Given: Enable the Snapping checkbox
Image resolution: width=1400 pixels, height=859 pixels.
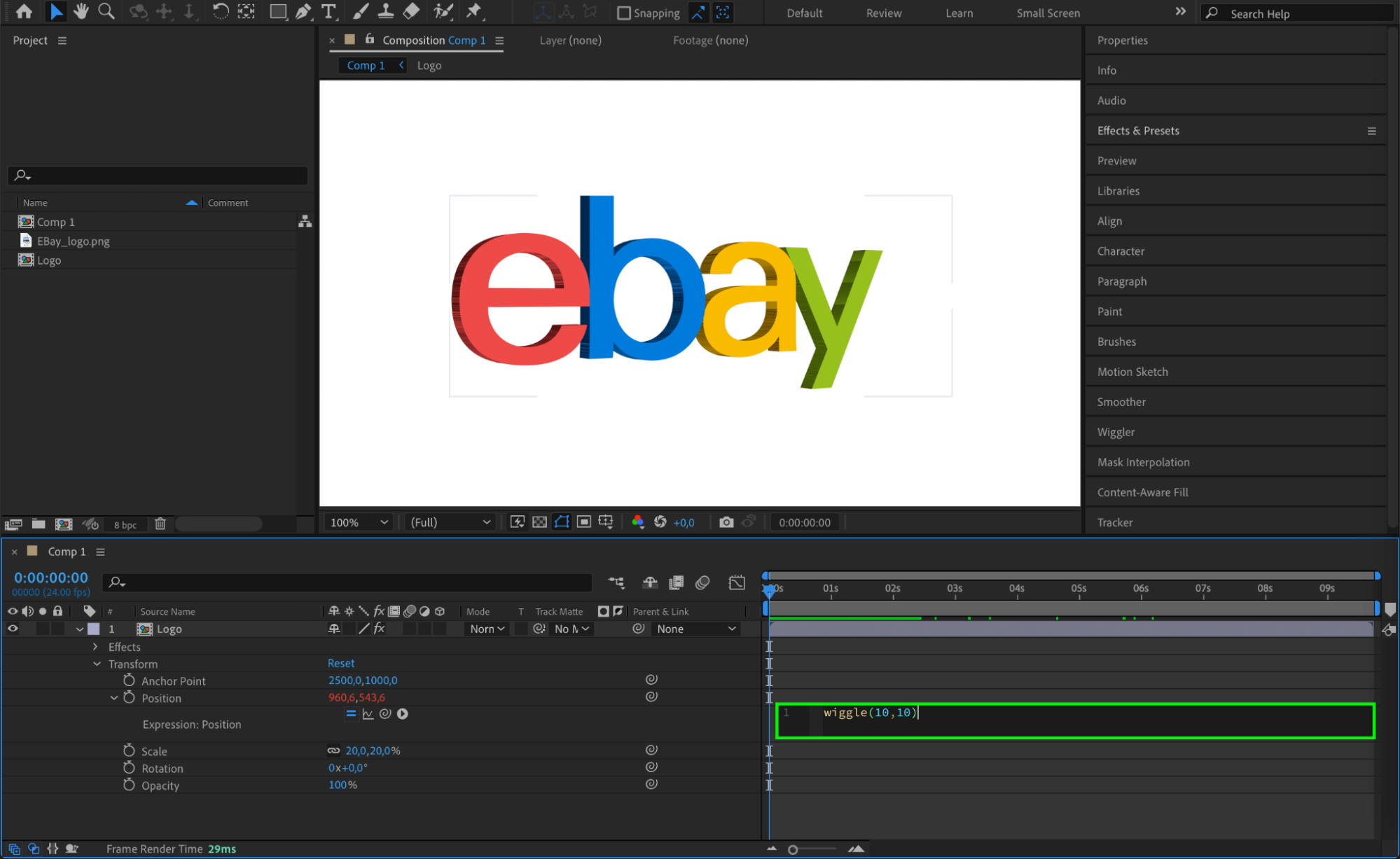Looking at the screenshot, I should 623,13.
